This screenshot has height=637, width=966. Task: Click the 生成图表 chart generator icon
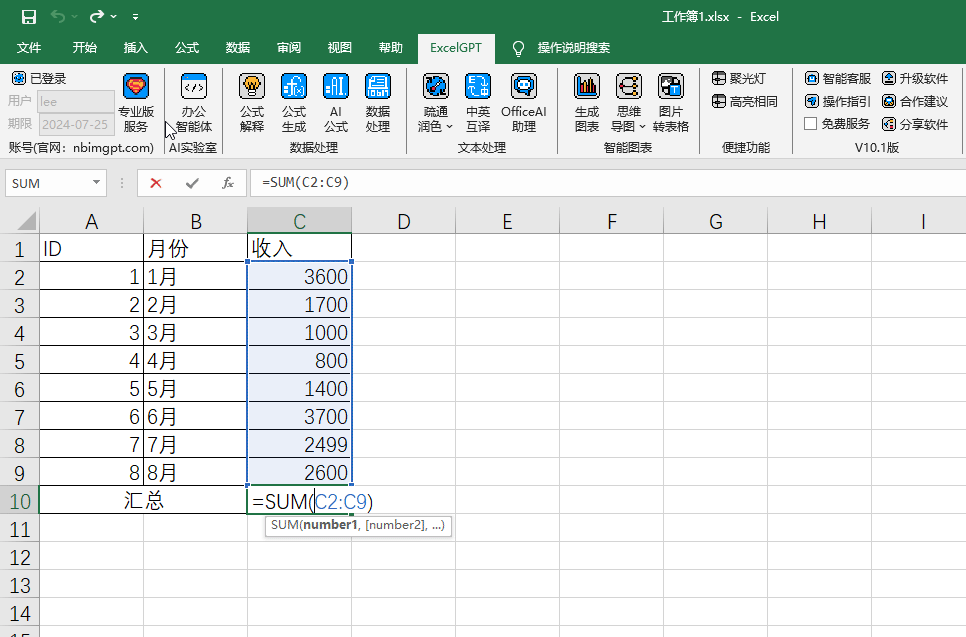pos(586,102)
